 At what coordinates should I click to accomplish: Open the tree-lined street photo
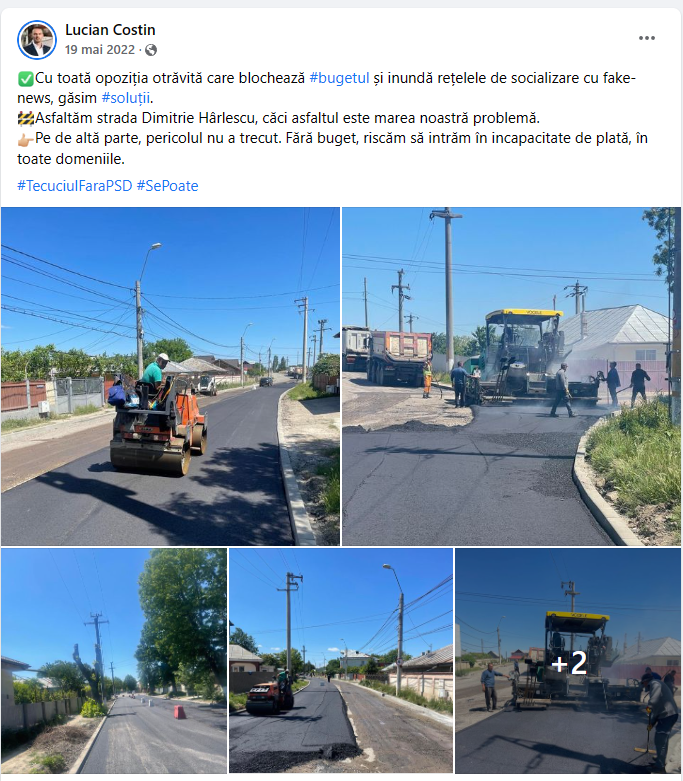tap(114, 661)
